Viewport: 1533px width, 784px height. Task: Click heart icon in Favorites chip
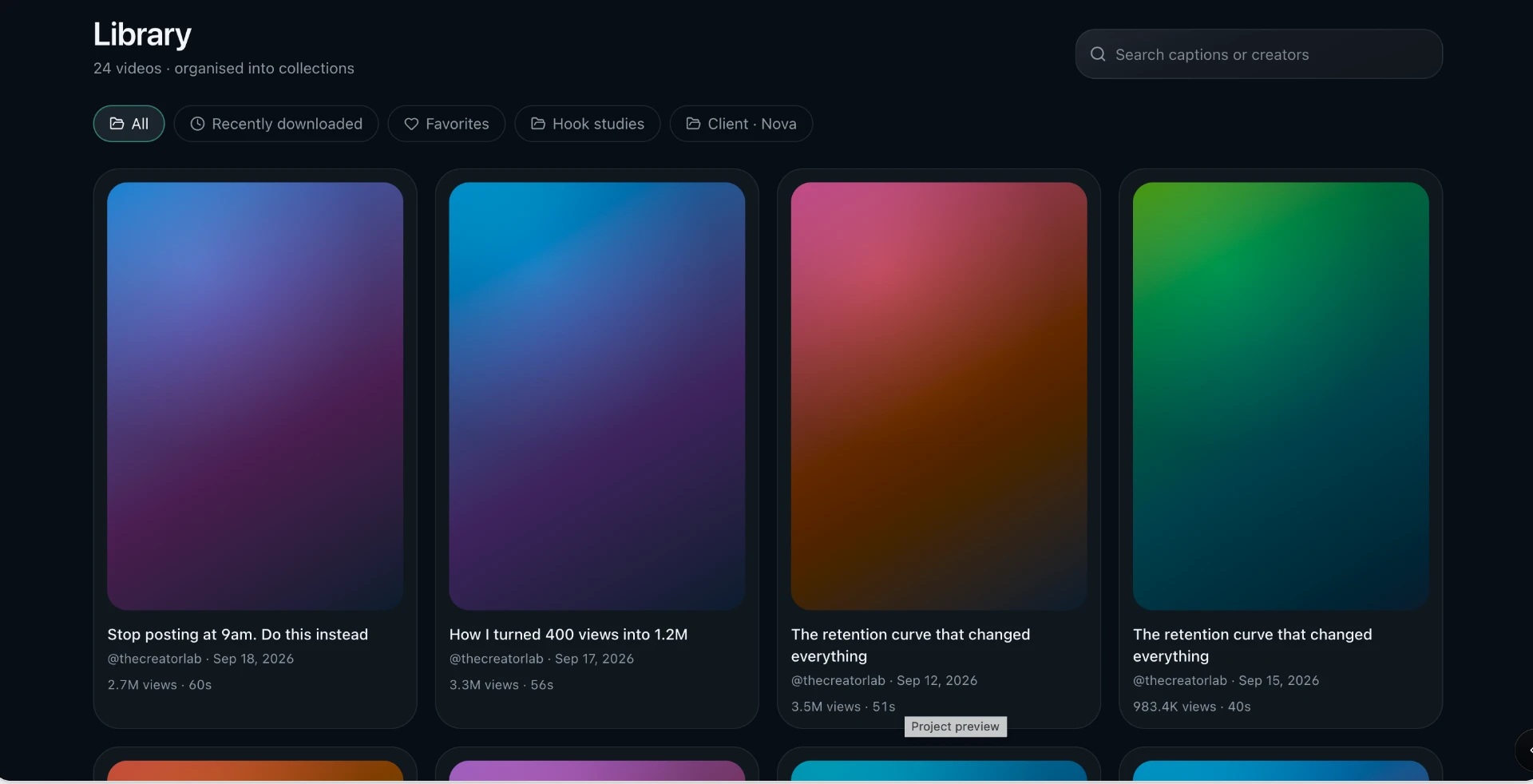[411, 124]
